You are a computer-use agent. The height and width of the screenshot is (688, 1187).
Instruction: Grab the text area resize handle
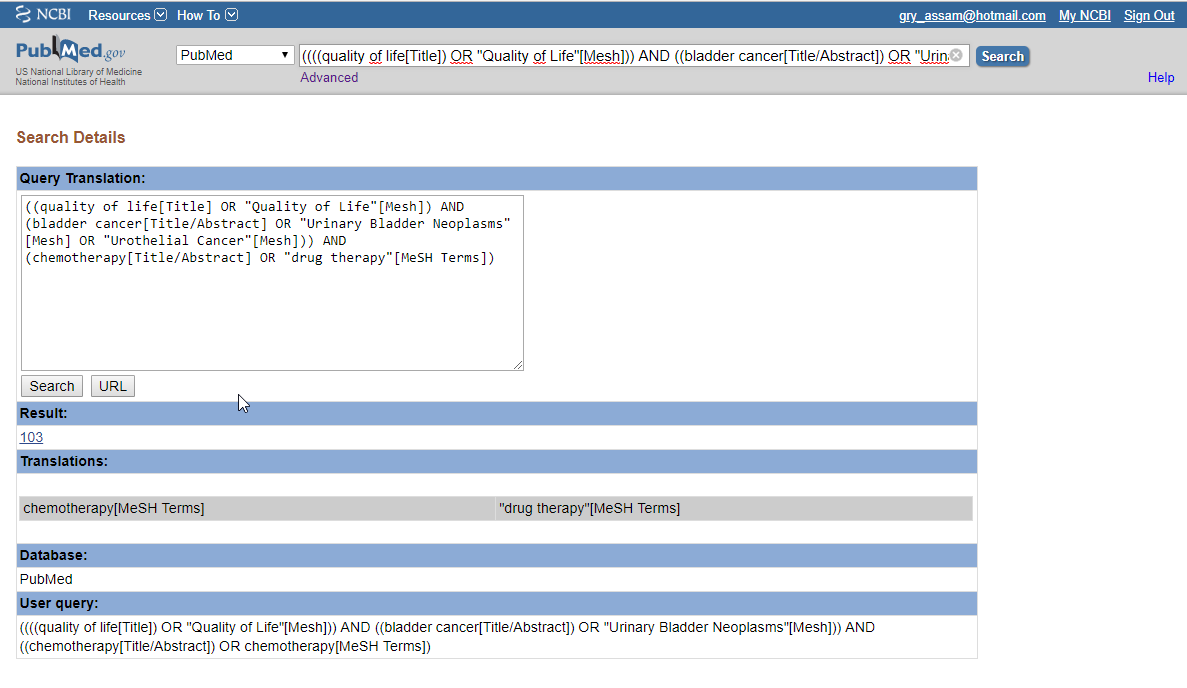[518, 365]
